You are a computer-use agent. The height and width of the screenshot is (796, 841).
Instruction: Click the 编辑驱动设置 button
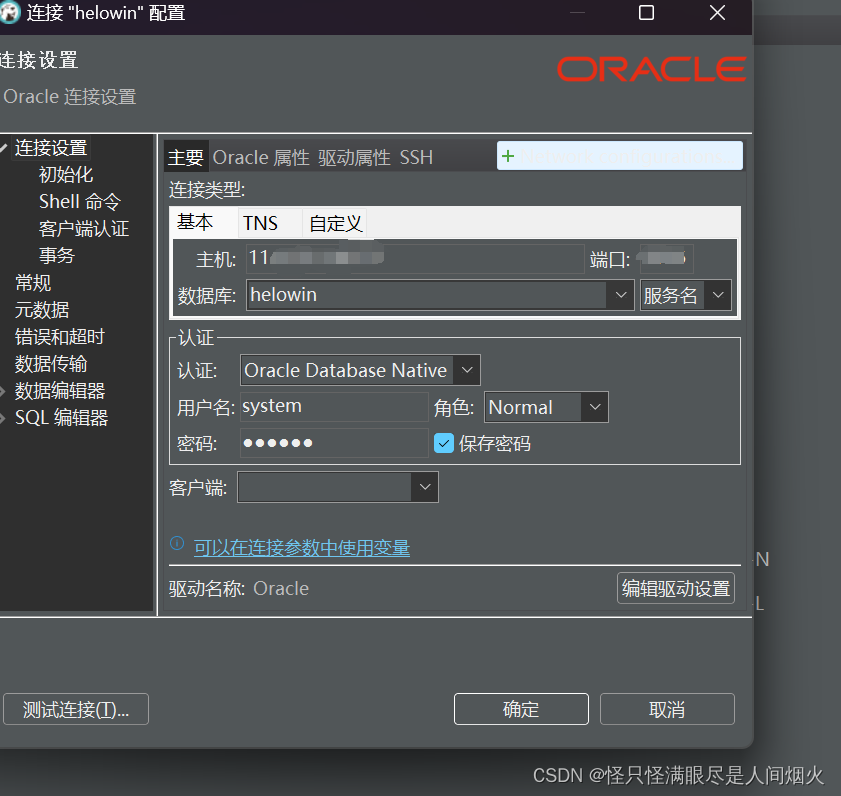tap(675, 588)
